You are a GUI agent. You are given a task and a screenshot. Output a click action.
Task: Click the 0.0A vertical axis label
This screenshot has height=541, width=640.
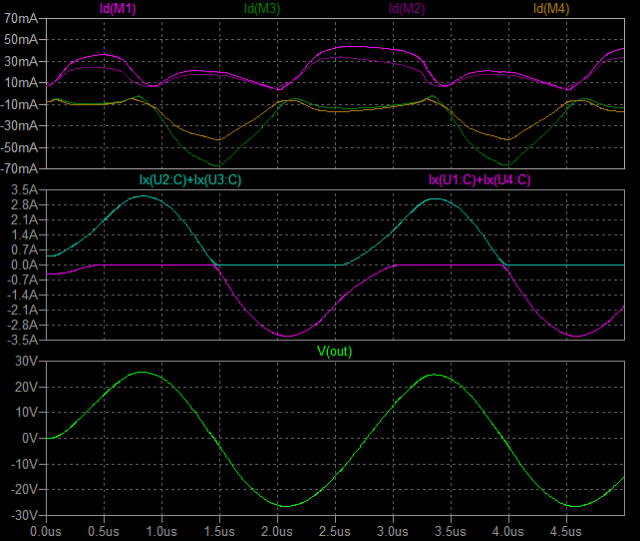[x=22, y=265]
